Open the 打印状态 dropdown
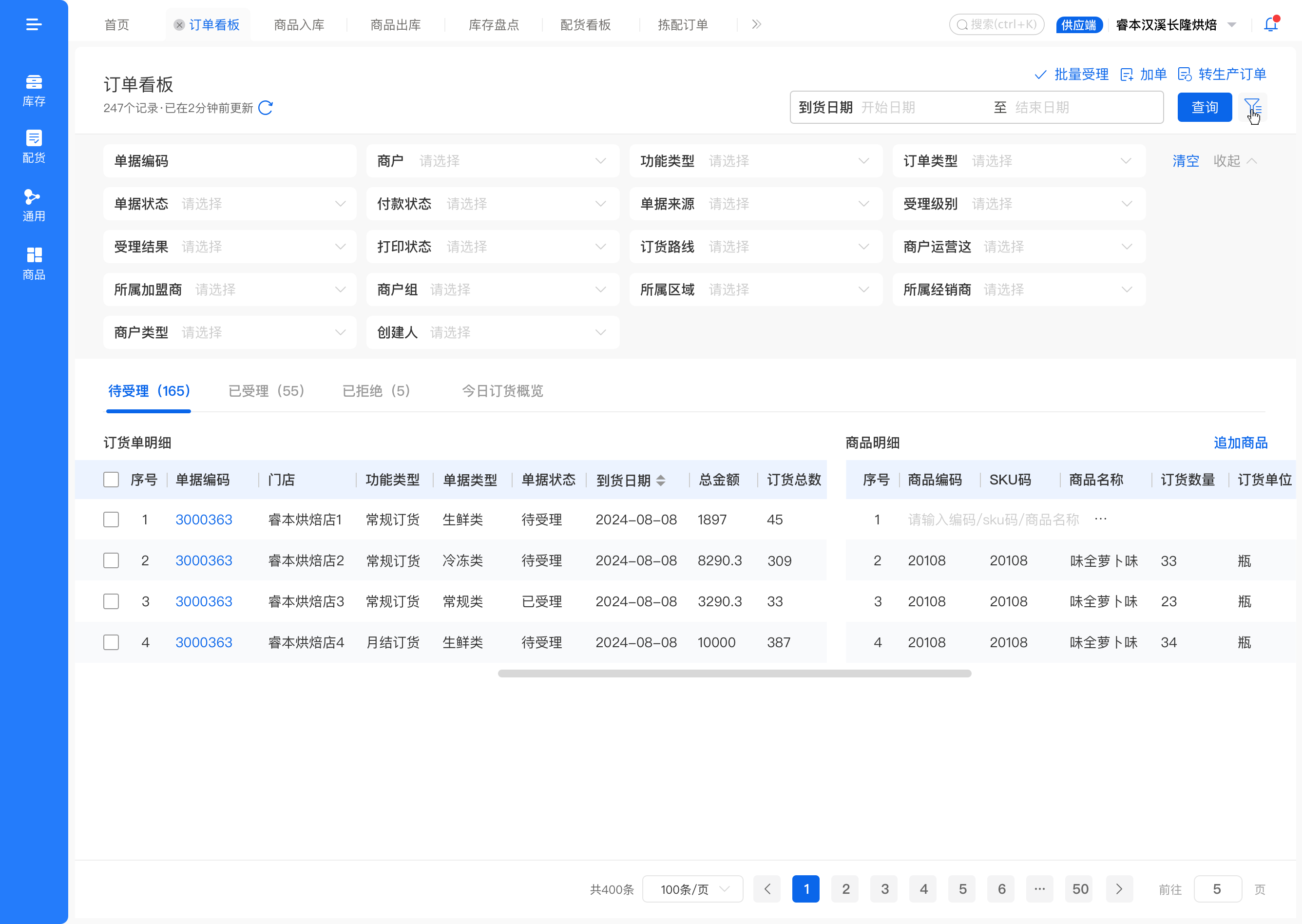The height and width of the screenshot is (924, 1302). click(x=493, y=247)
